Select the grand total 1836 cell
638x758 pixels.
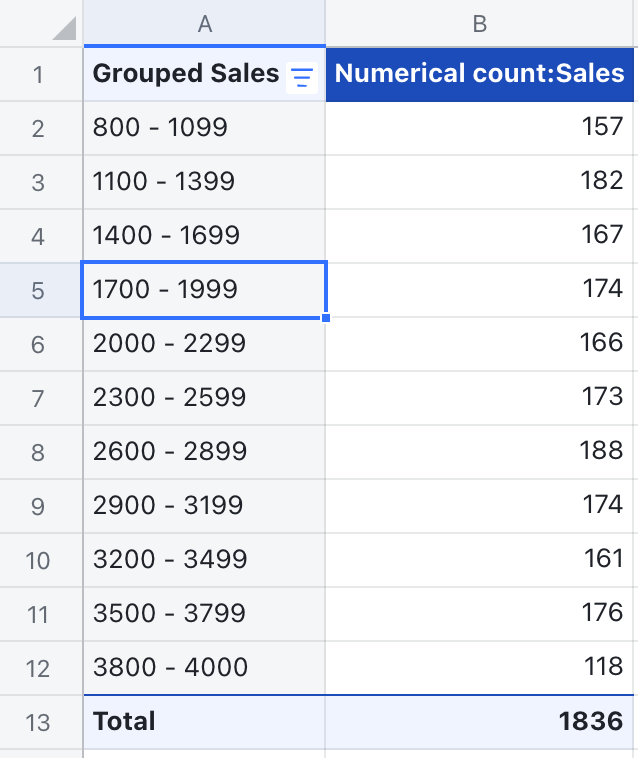(479, 721)
